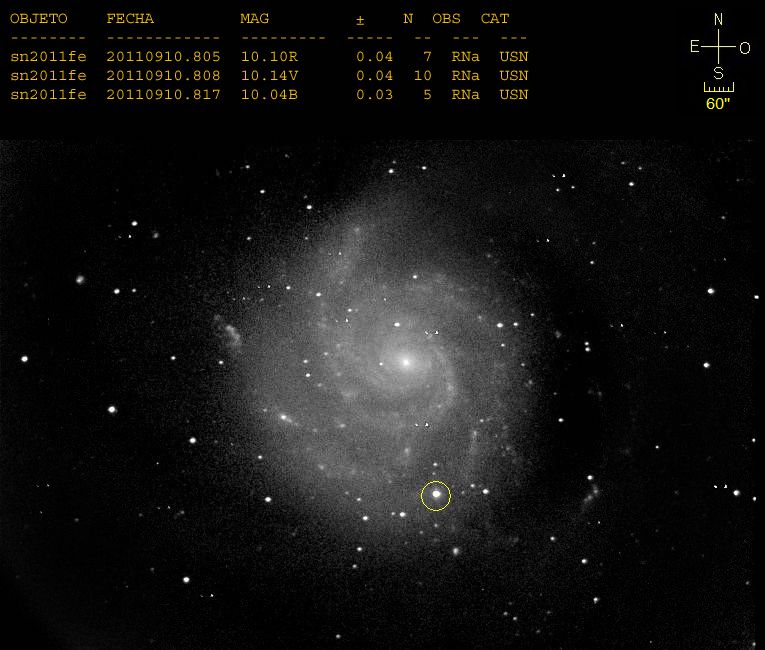
Task: Click the OBJETO column header
Action: click(x=39, y=19)
